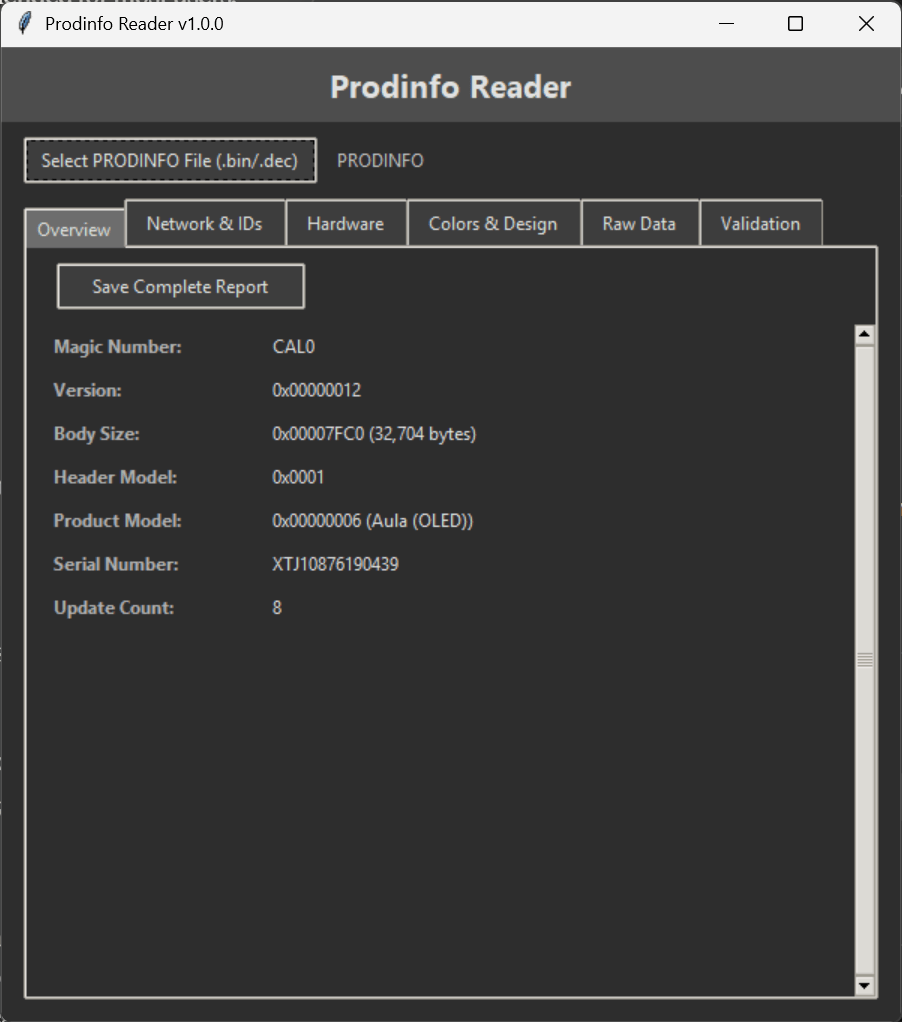Maximize the Prodinfo Reader window
902x1022 pixels.
(x=795, y=23)
